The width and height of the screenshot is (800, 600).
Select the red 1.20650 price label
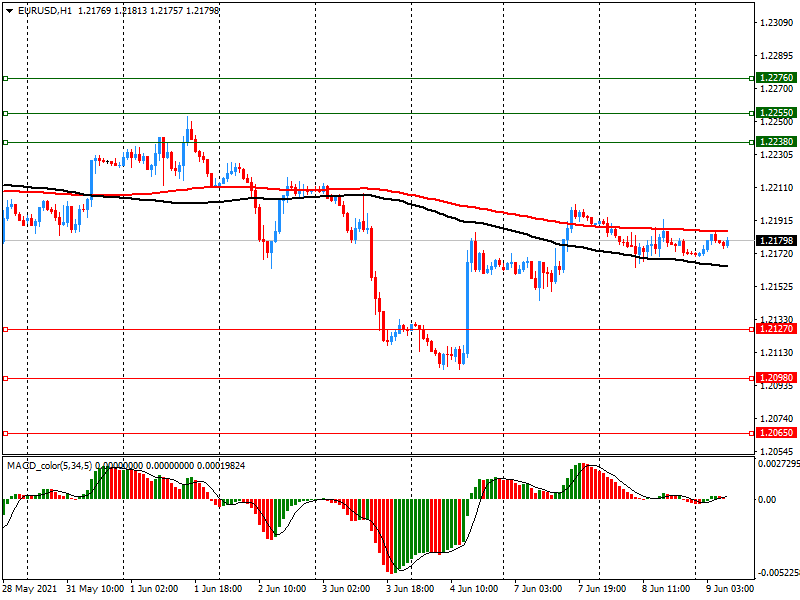(776, 433)
